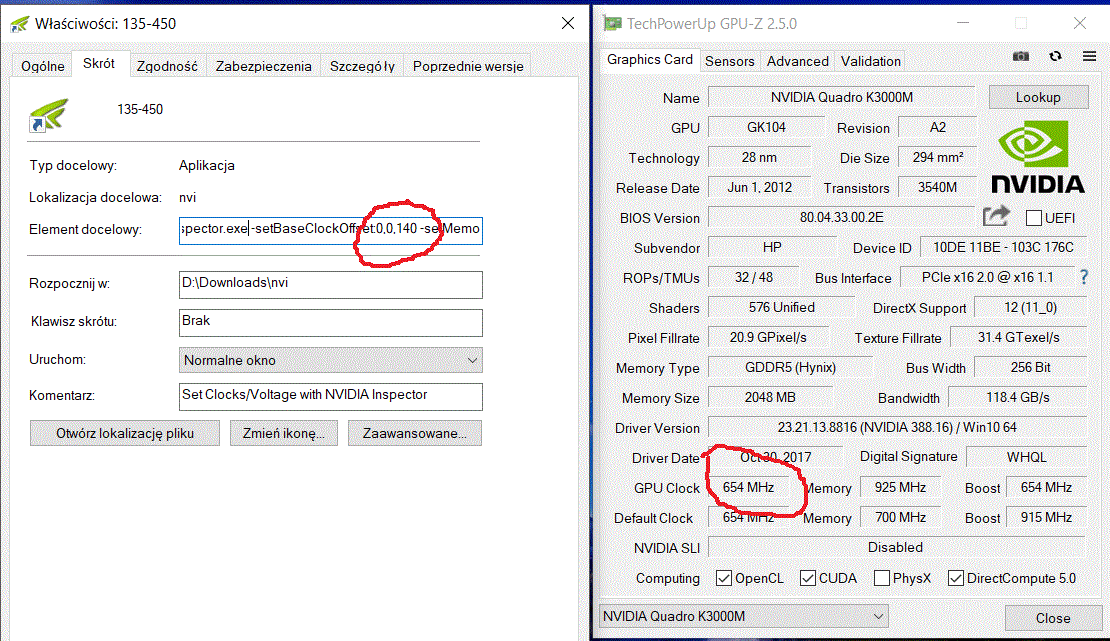This screenshot has width=1110, height=641.
Task: Switch to the Zgodność tab
Action: coord(167,66)
